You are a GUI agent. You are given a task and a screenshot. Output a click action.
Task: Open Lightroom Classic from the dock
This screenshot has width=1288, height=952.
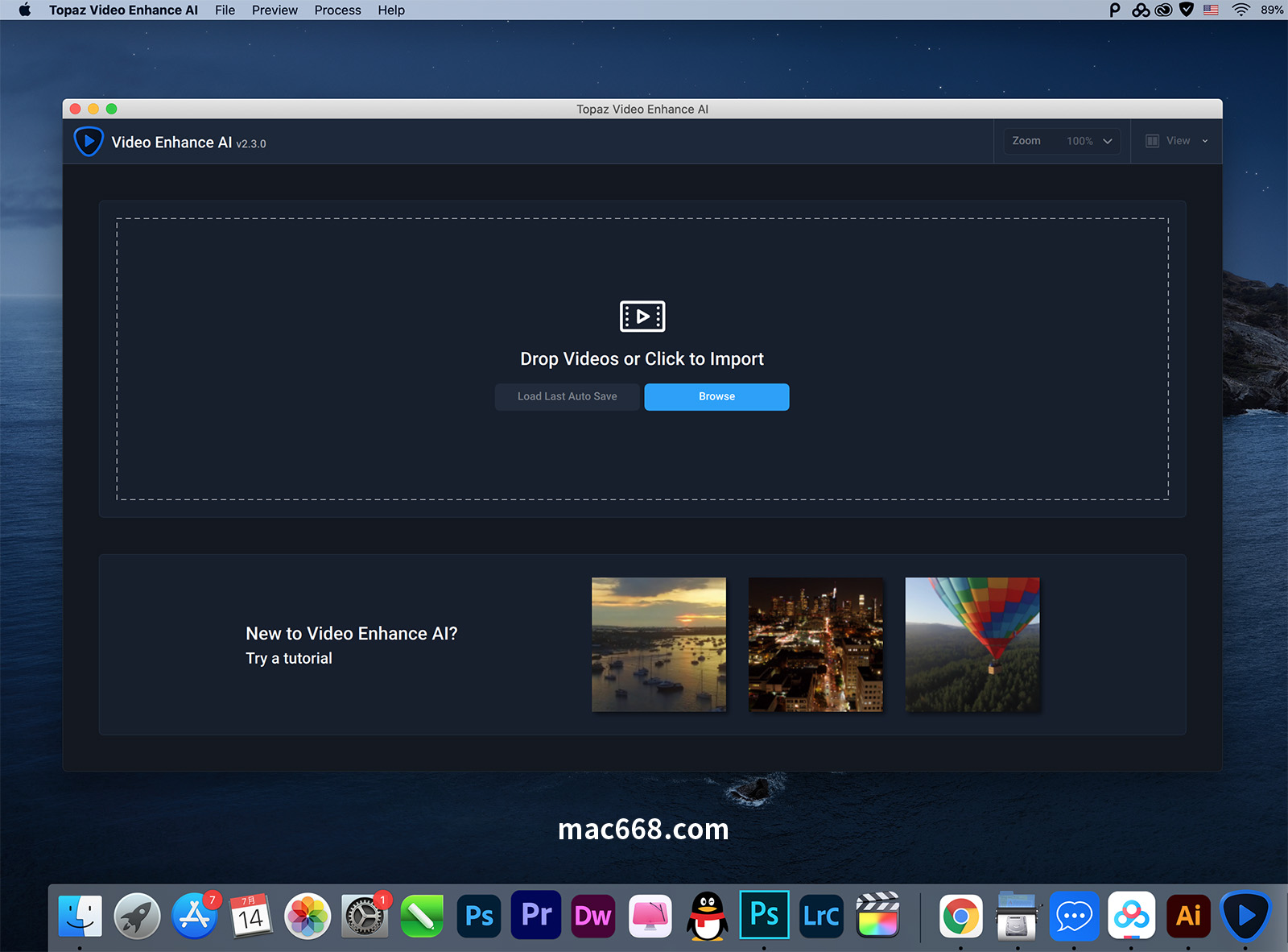(821, 916)
